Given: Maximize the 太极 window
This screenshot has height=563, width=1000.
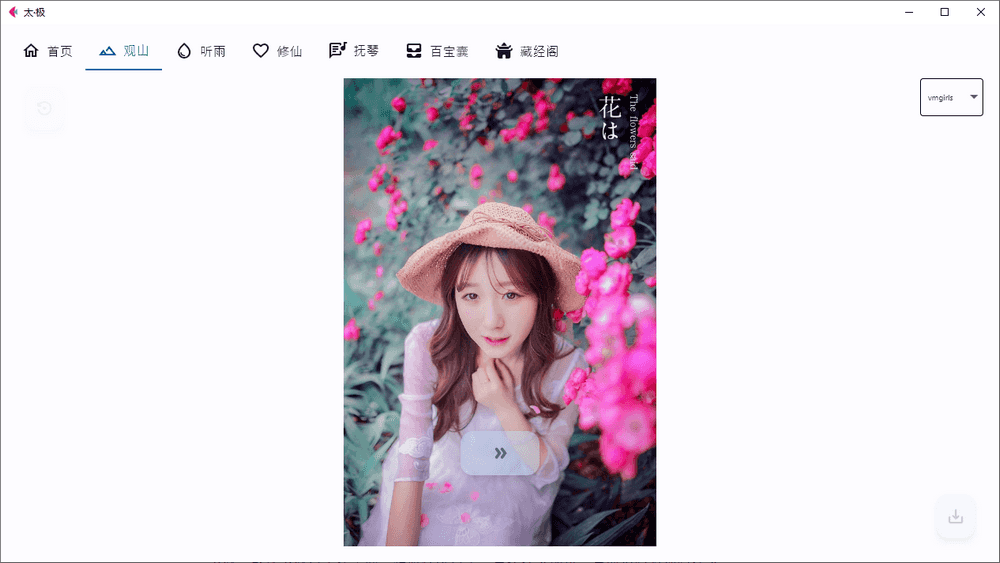Looking at the screenshot, I should [x=944, y=12].
